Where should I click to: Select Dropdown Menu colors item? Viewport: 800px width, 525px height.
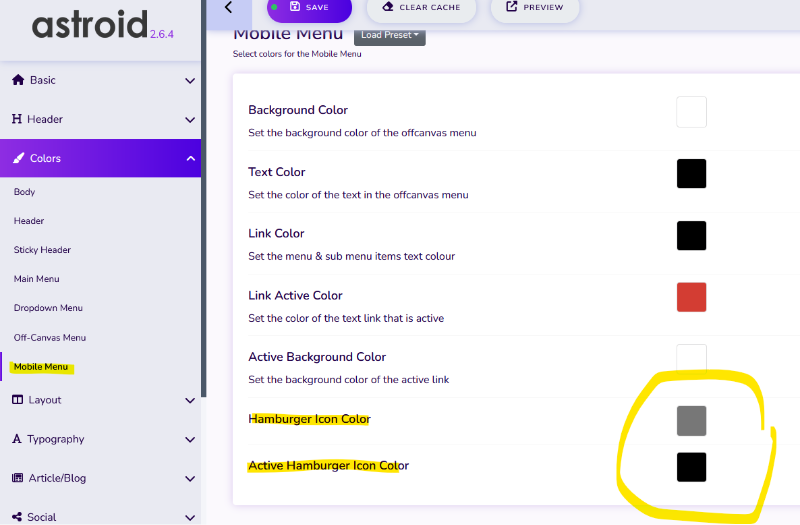point(48,308)
